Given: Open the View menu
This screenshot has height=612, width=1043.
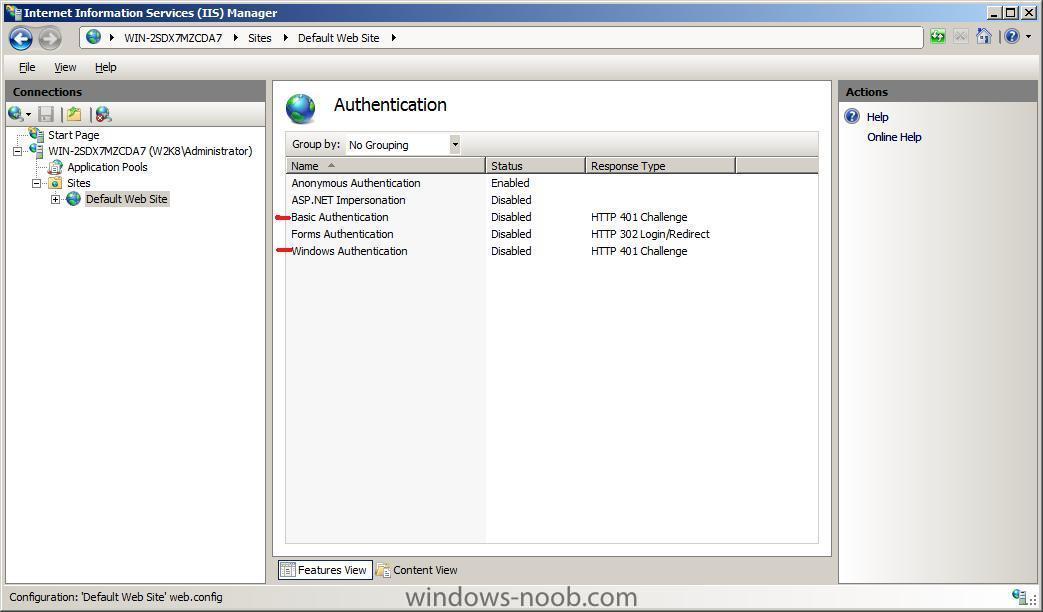Looking at the screenshot, I should (x=65, y=67).
